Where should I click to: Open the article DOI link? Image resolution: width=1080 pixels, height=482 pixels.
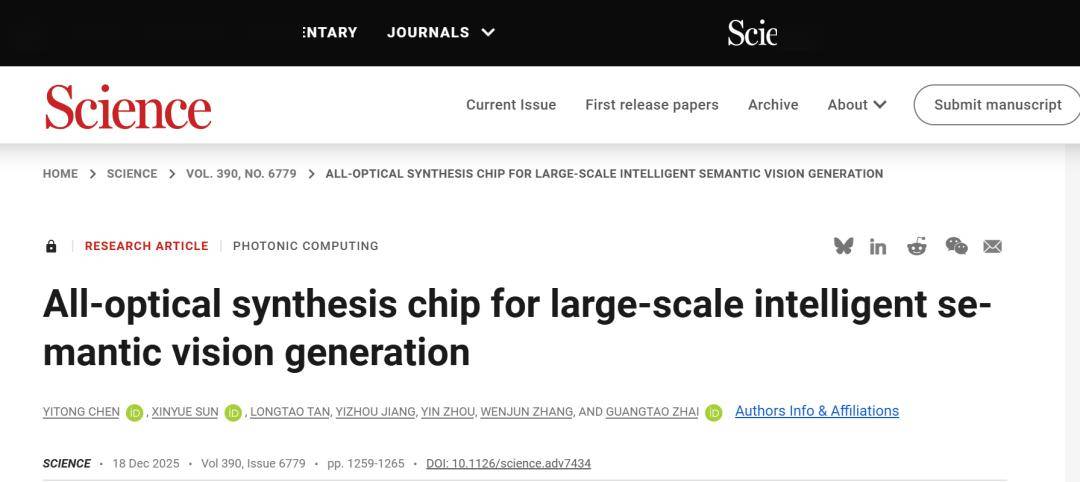[508, 464]
